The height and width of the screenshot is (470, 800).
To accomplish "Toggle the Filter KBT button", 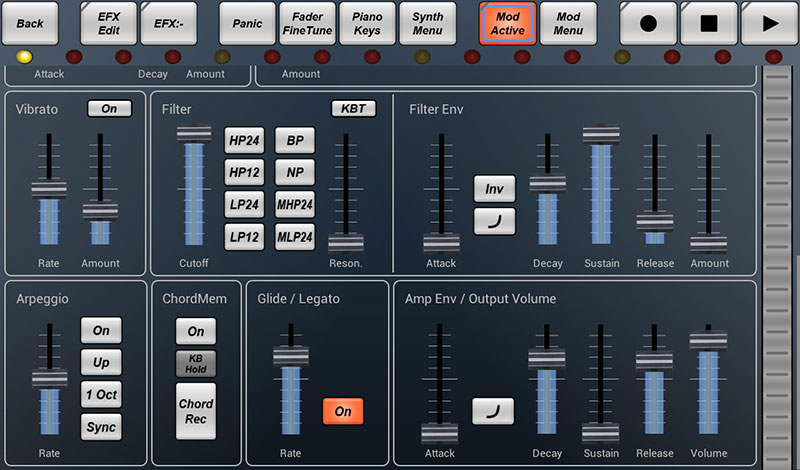I will click(354, 108).
